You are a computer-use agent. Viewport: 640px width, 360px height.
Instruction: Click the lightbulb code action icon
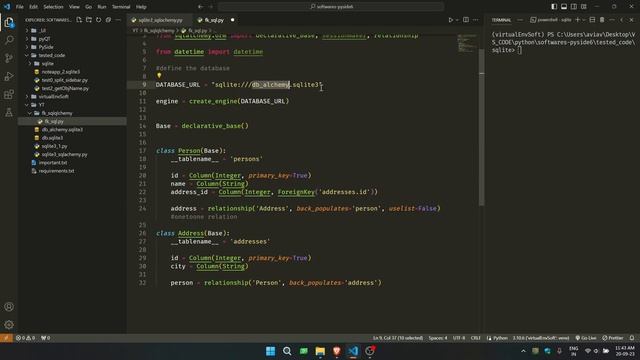[x=159, y=76]
